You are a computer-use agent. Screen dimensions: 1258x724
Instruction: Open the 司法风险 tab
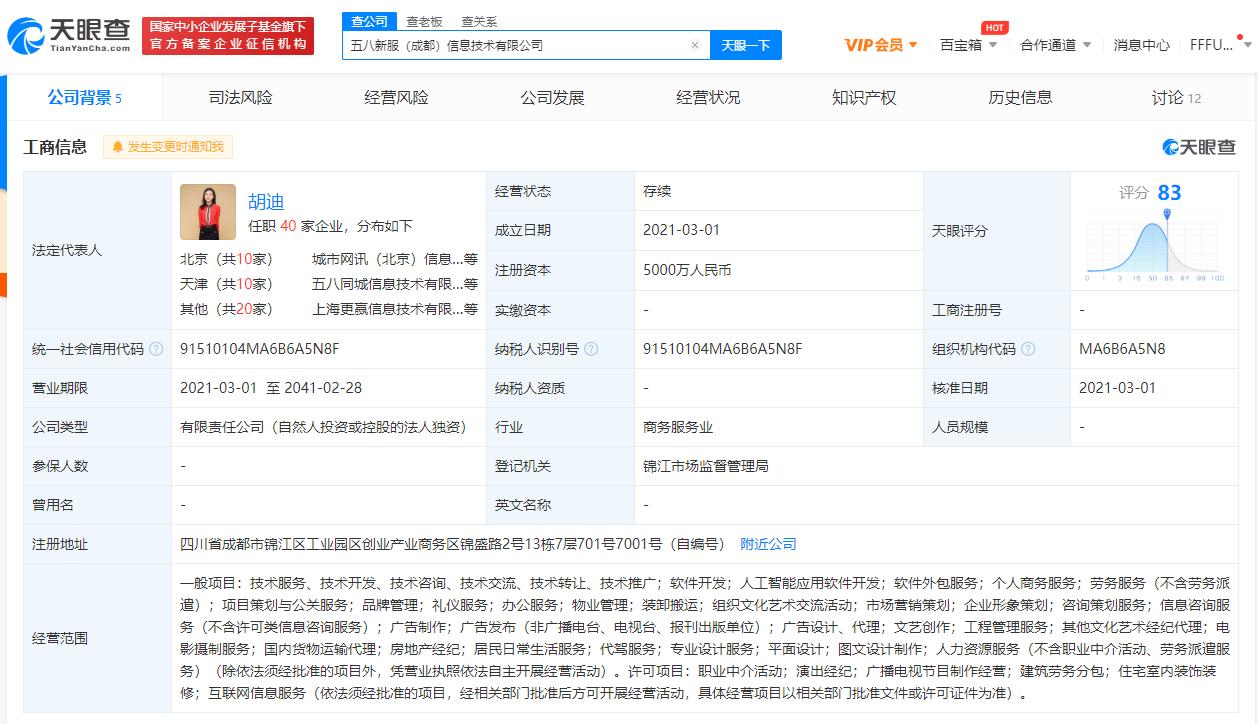tap(240, 97)
